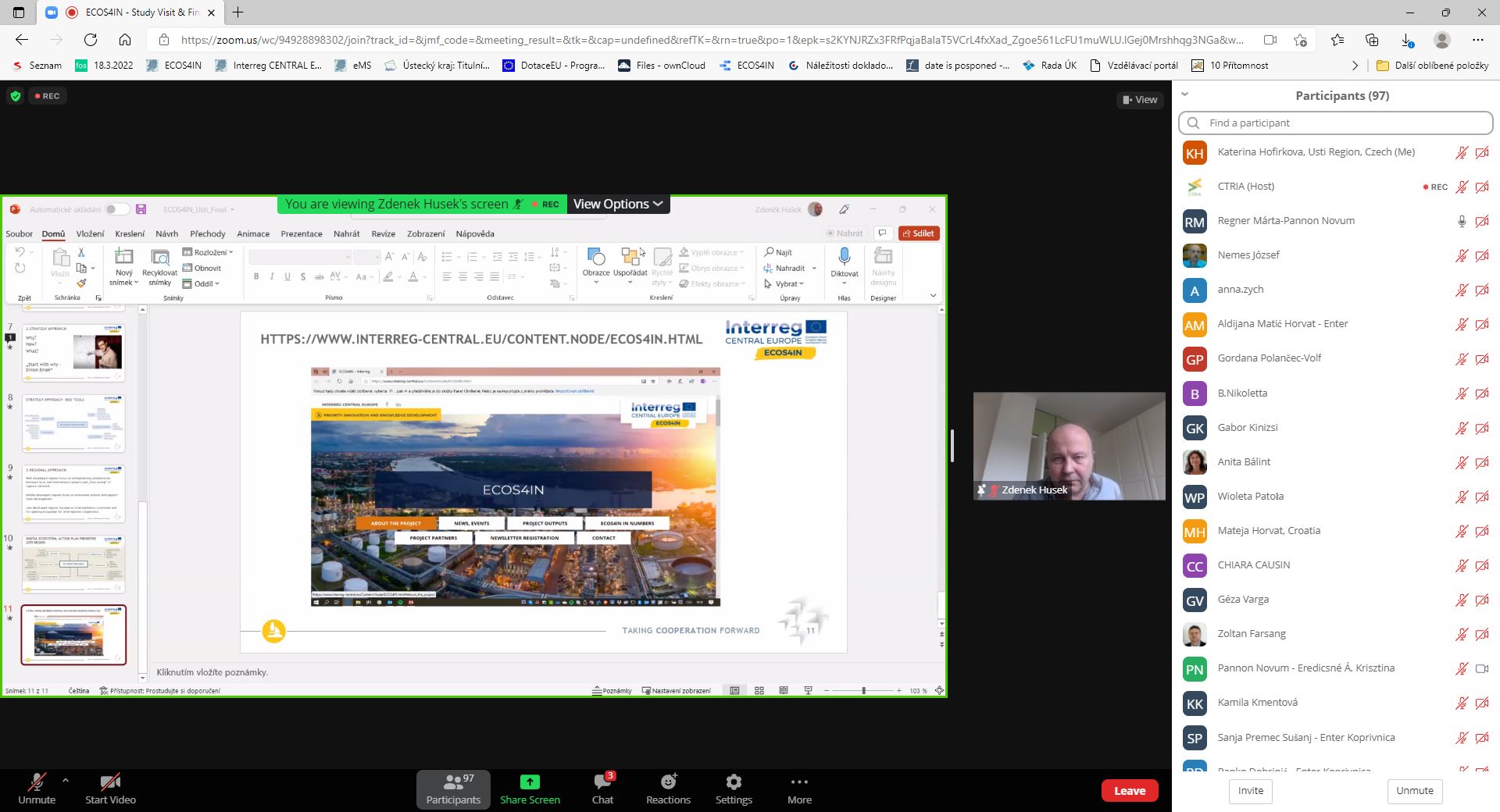Expand more bookmarks chevron in favorites bar
Image resolution: width=1500 pixels, height=812 pixels.
coord(1355,66)
